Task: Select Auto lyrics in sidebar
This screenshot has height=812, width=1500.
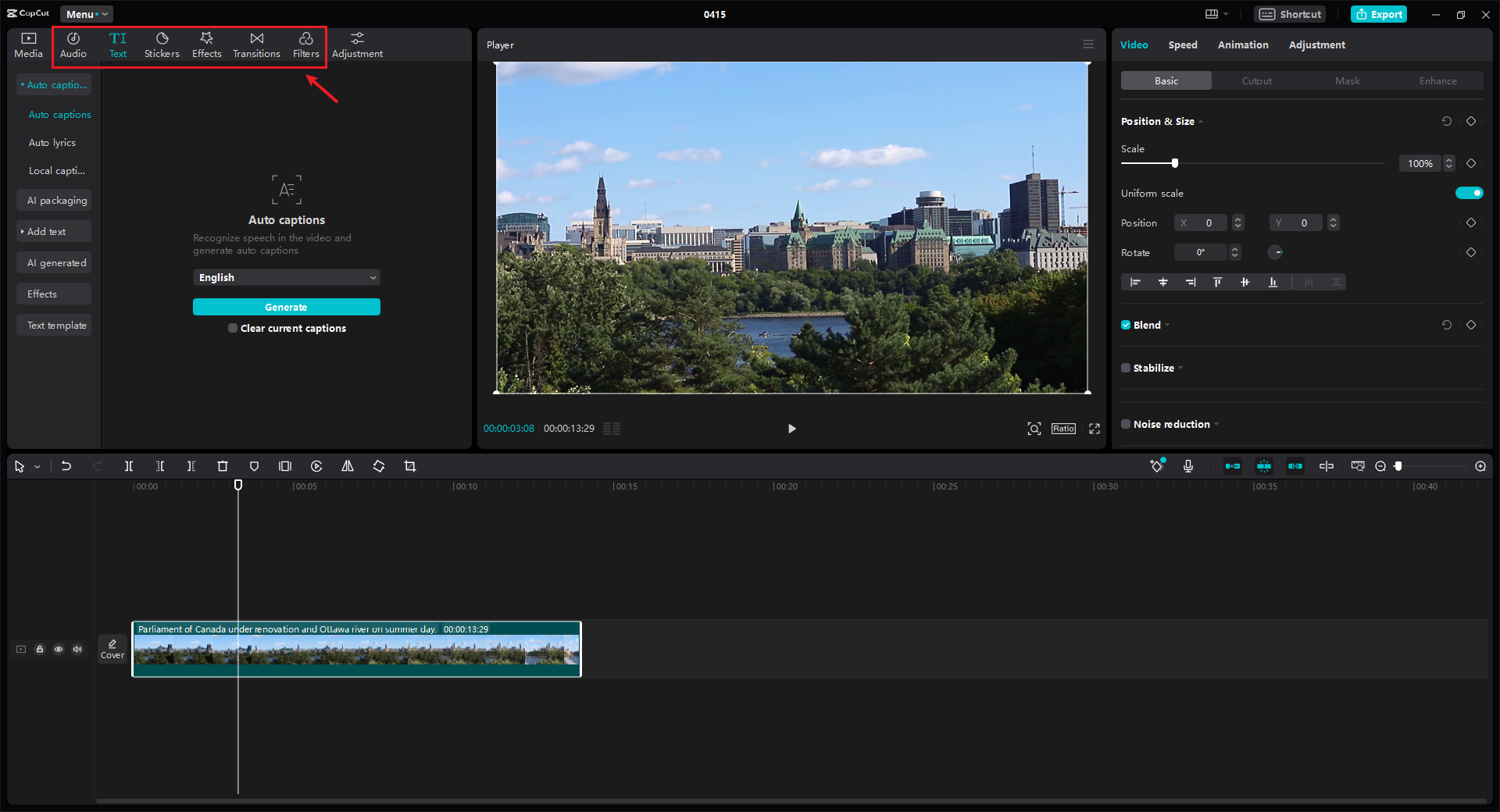Action: tap(52, 142)
